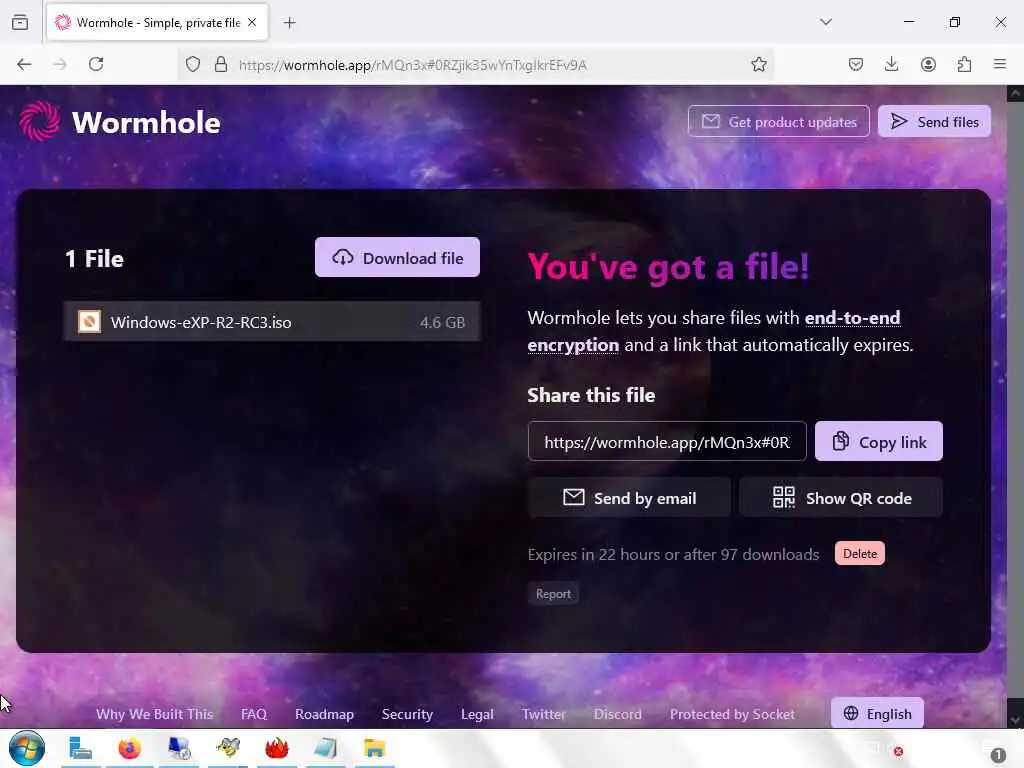The image size is (1024, 768).
Task: Click the Wormhole swirl logo
Action: click(x=40, y=121)
